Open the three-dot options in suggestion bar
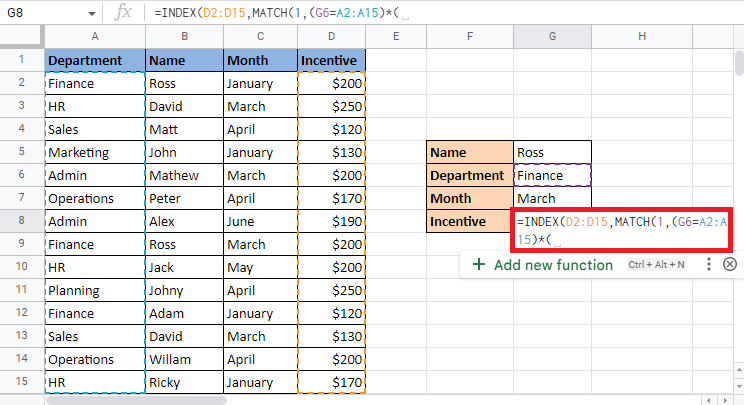Image resolution: width=744 pixels, height=405 pixels. tap(708, 264)
